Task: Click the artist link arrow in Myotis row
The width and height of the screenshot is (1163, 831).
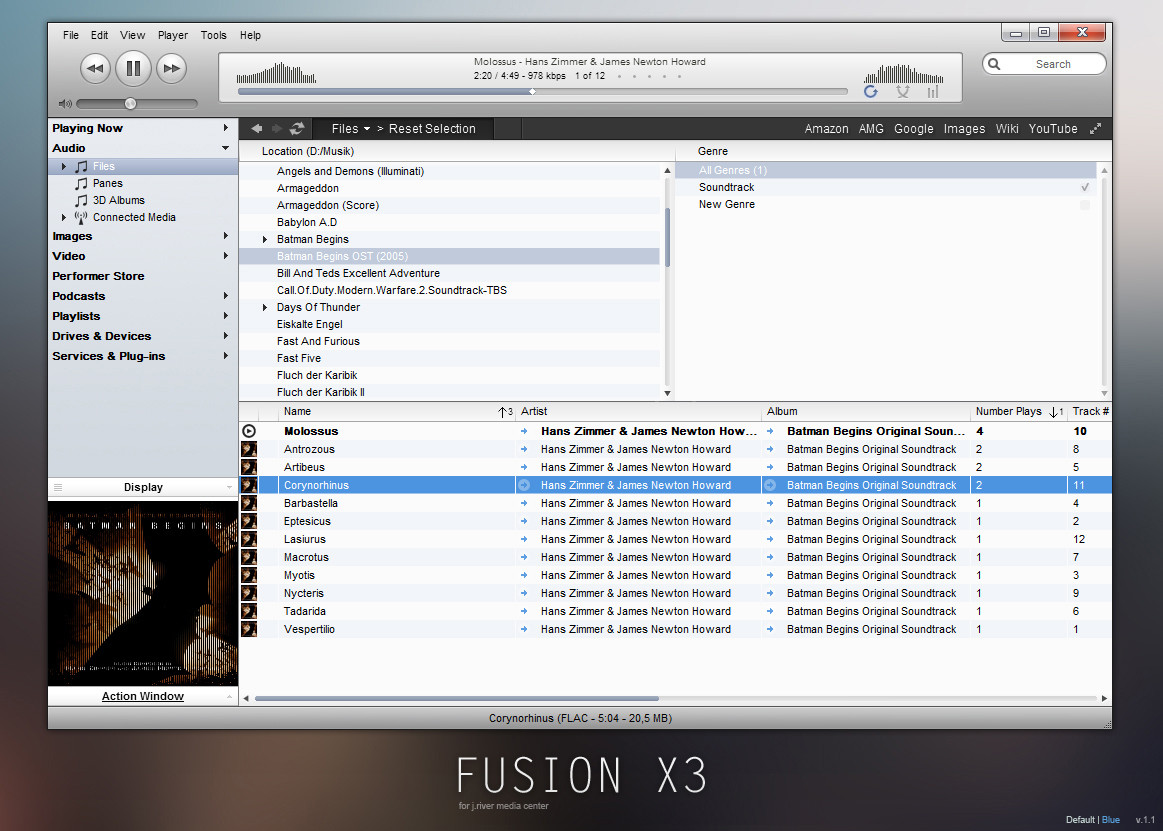Action: (x=524, y=575)
